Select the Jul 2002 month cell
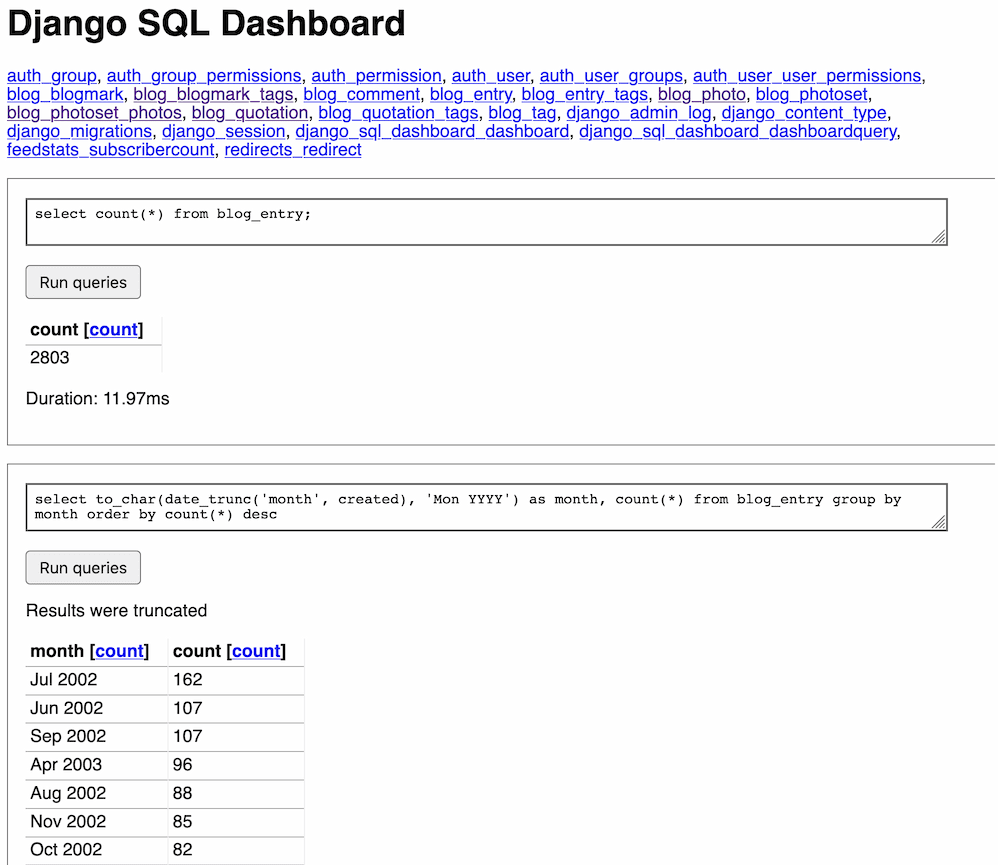Viewport: 998px width, 865px height. coord(97,680)
